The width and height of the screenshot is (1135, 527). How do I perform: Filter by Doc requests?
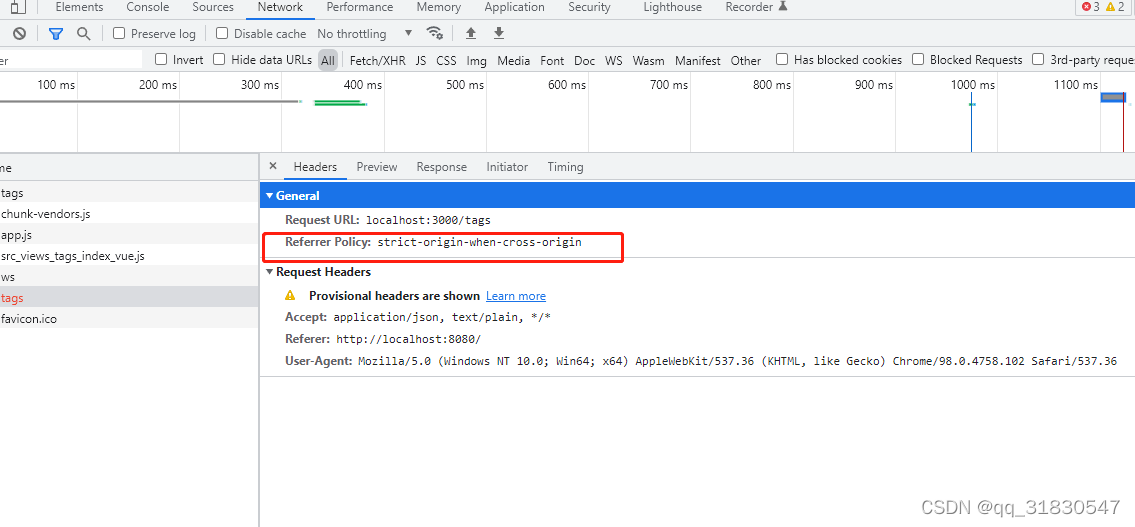pos(584,60)
